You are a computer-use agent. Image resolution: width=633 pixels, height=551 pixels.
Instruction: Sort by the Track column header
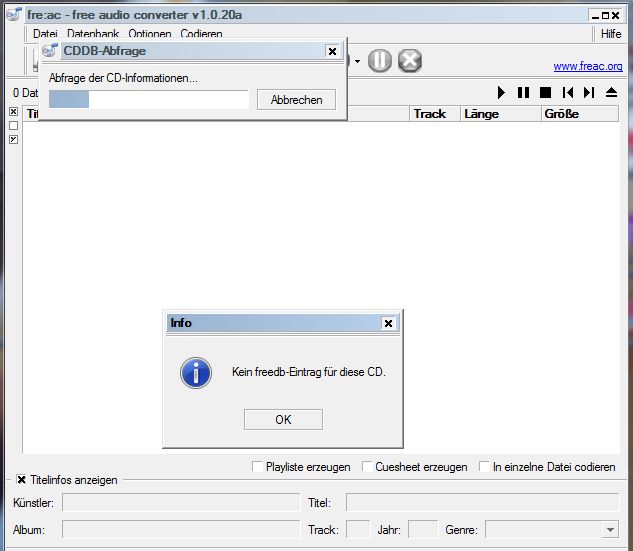coord(435,114)
